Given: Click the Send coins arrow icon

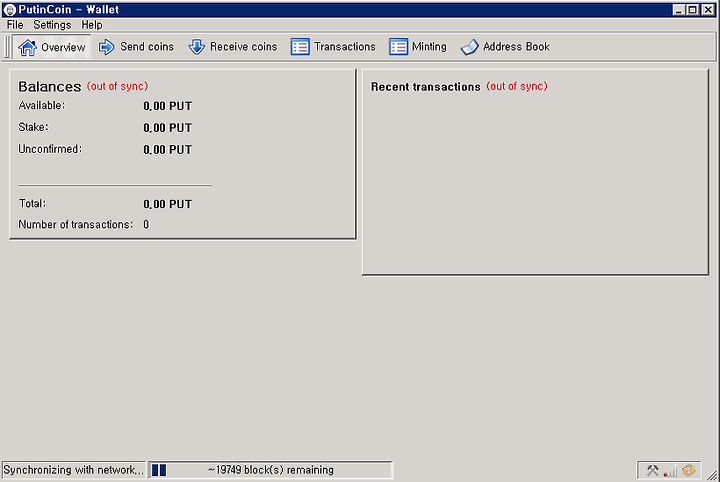Looking at the screenshot, I should (107, 47).
